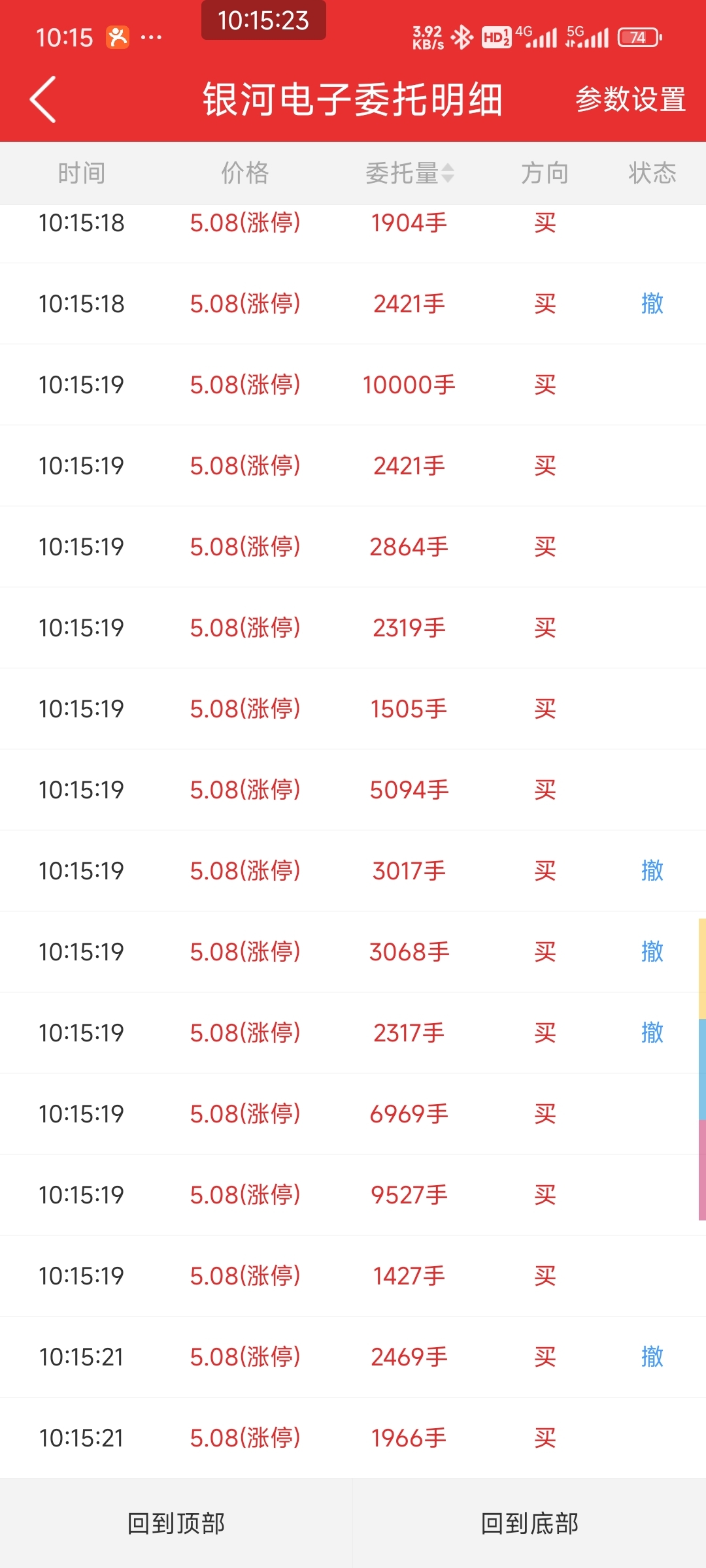Select the 状态 column header
This screenshot has width=706, height=1568.
pos(652,173)
